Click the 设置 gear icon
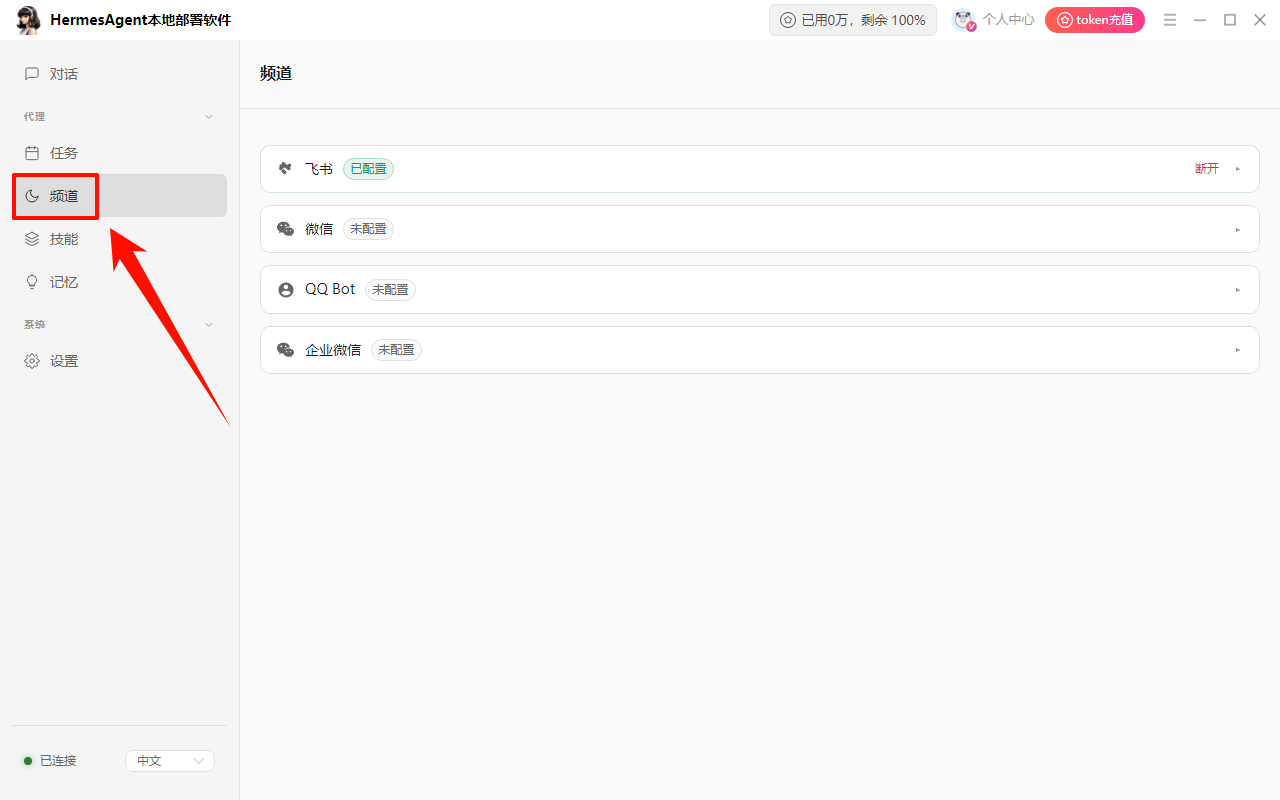1280x800 pixels. [32, 361]
